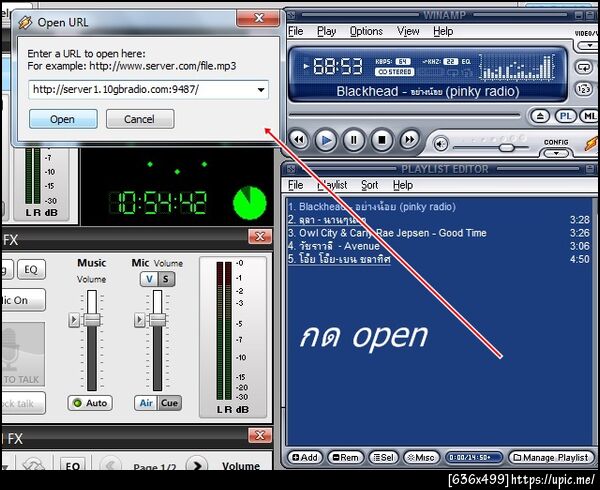Toggle Mic V button
600x490 pixels.
tap(149, 279)
